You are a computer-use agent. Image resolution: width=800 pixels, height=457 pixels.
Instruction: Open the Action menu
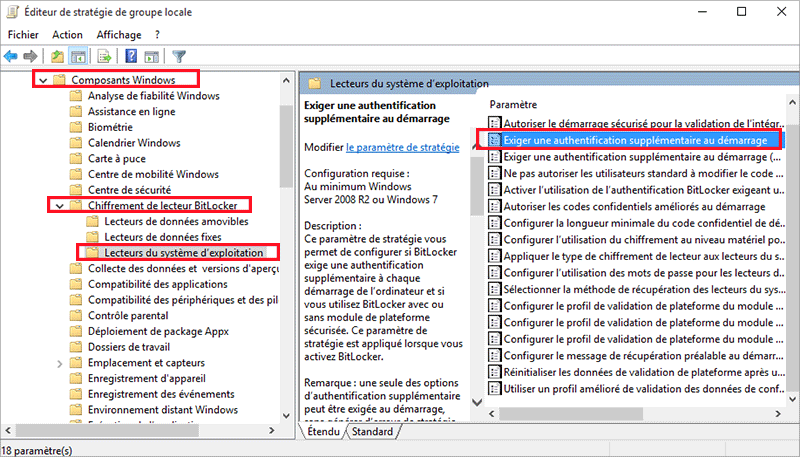click(x=67, y=35)
